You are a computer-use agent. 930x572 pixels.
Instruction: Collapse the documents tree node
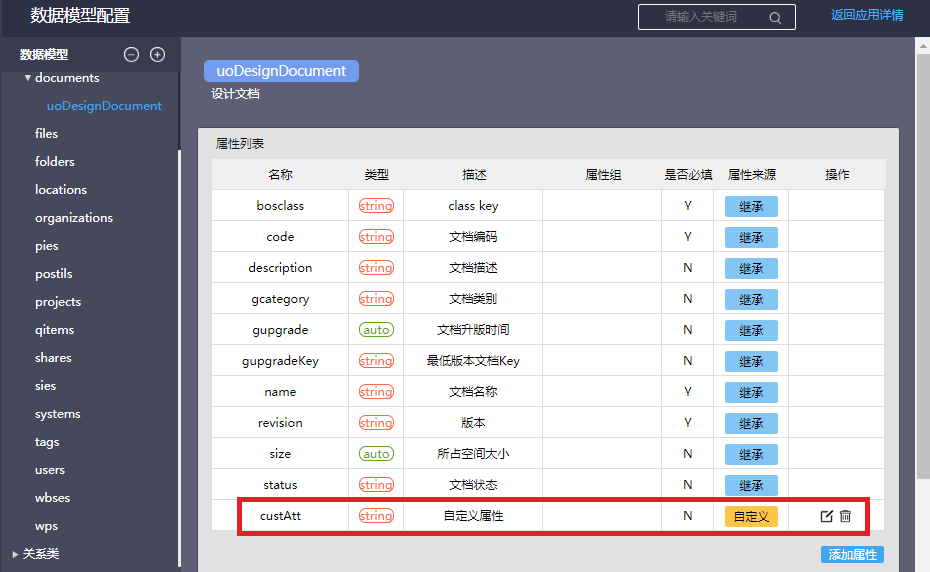coord(27,78)
